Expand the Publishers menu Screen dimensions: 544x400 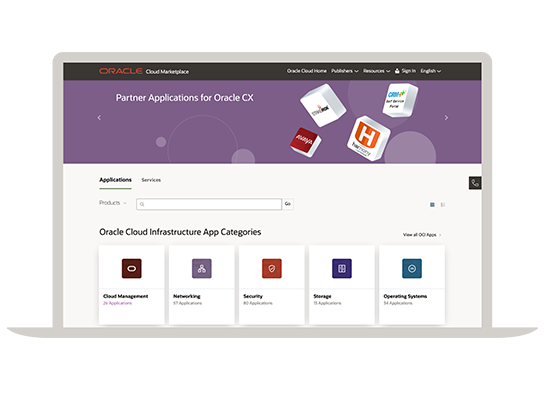(345, 71)
